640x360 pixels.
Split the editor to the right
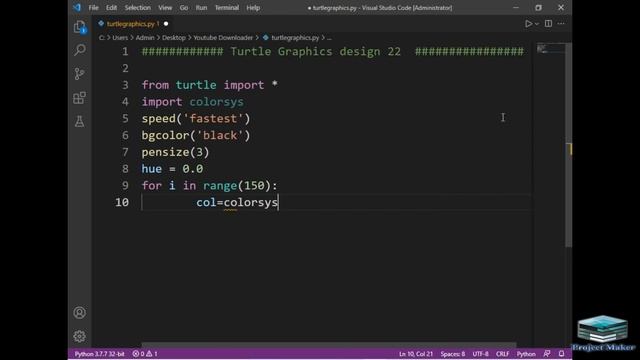548,24
